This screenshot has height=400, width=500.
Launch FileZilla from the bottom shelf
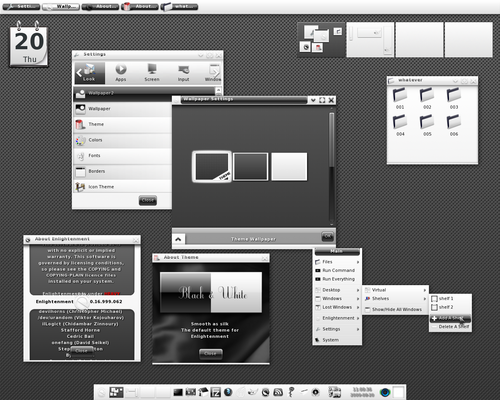[x=216, y=392]
